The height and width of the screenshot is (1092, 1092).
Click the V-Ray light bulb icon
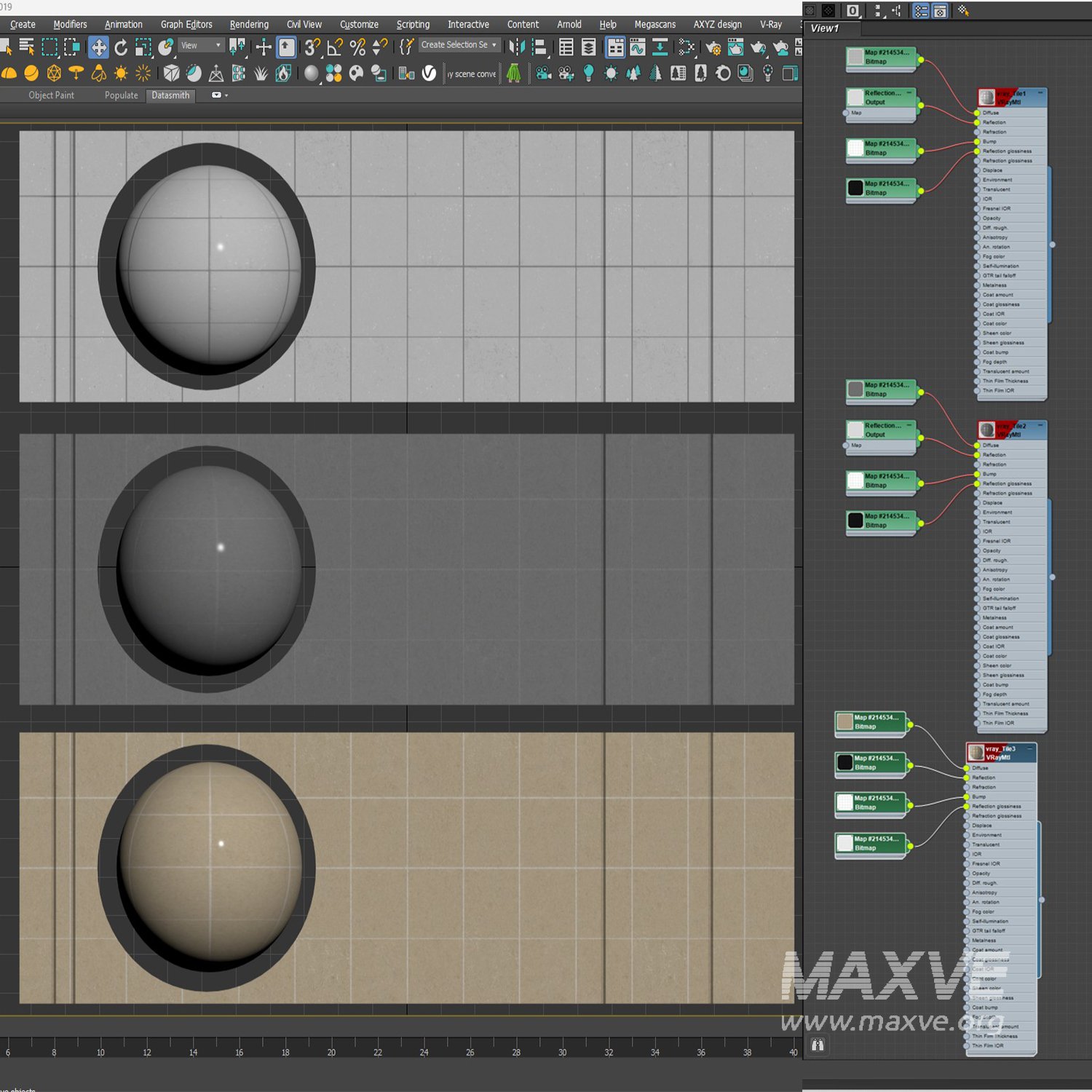click(588, 74)
